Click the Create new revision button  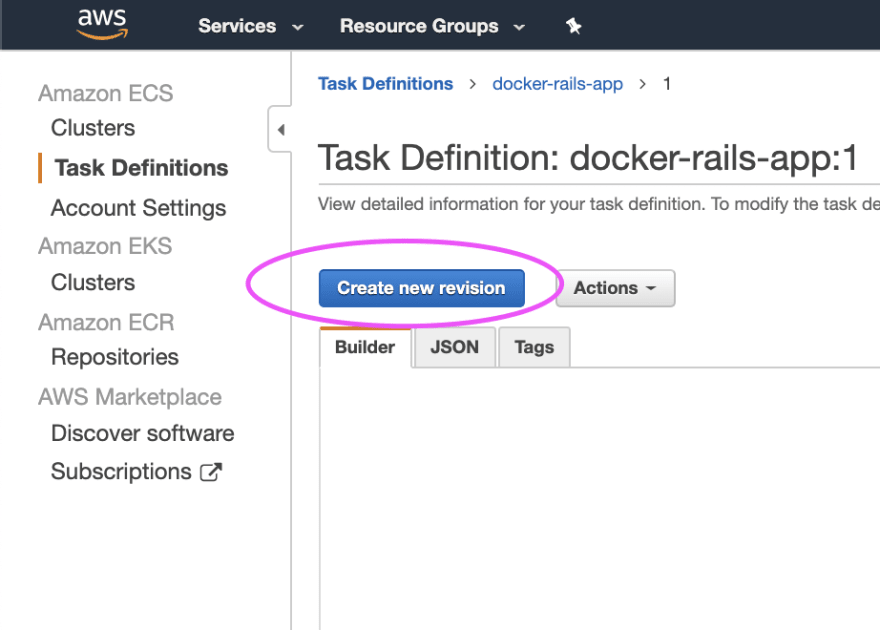[x=421, y=288]
